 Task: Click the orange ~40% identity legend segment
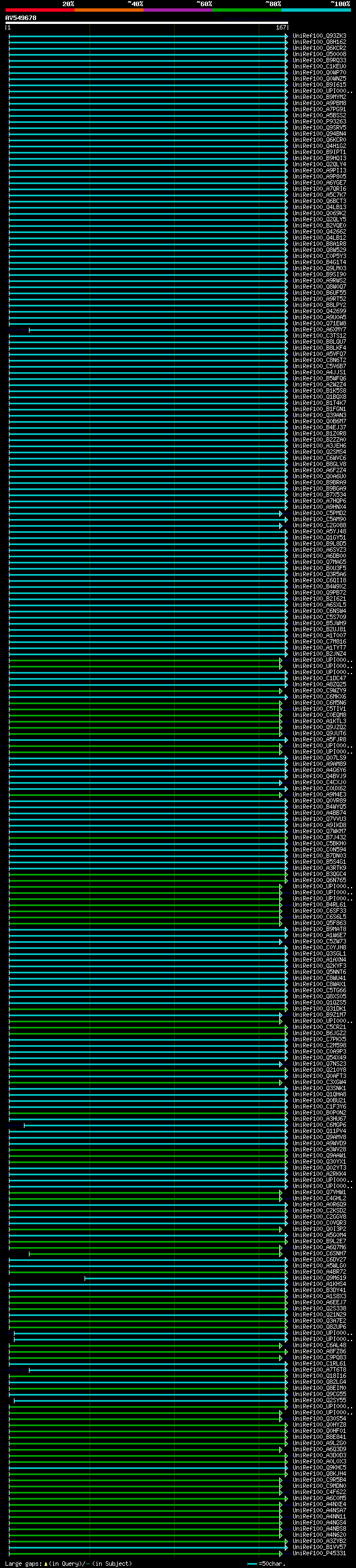[x=109, y=10]
